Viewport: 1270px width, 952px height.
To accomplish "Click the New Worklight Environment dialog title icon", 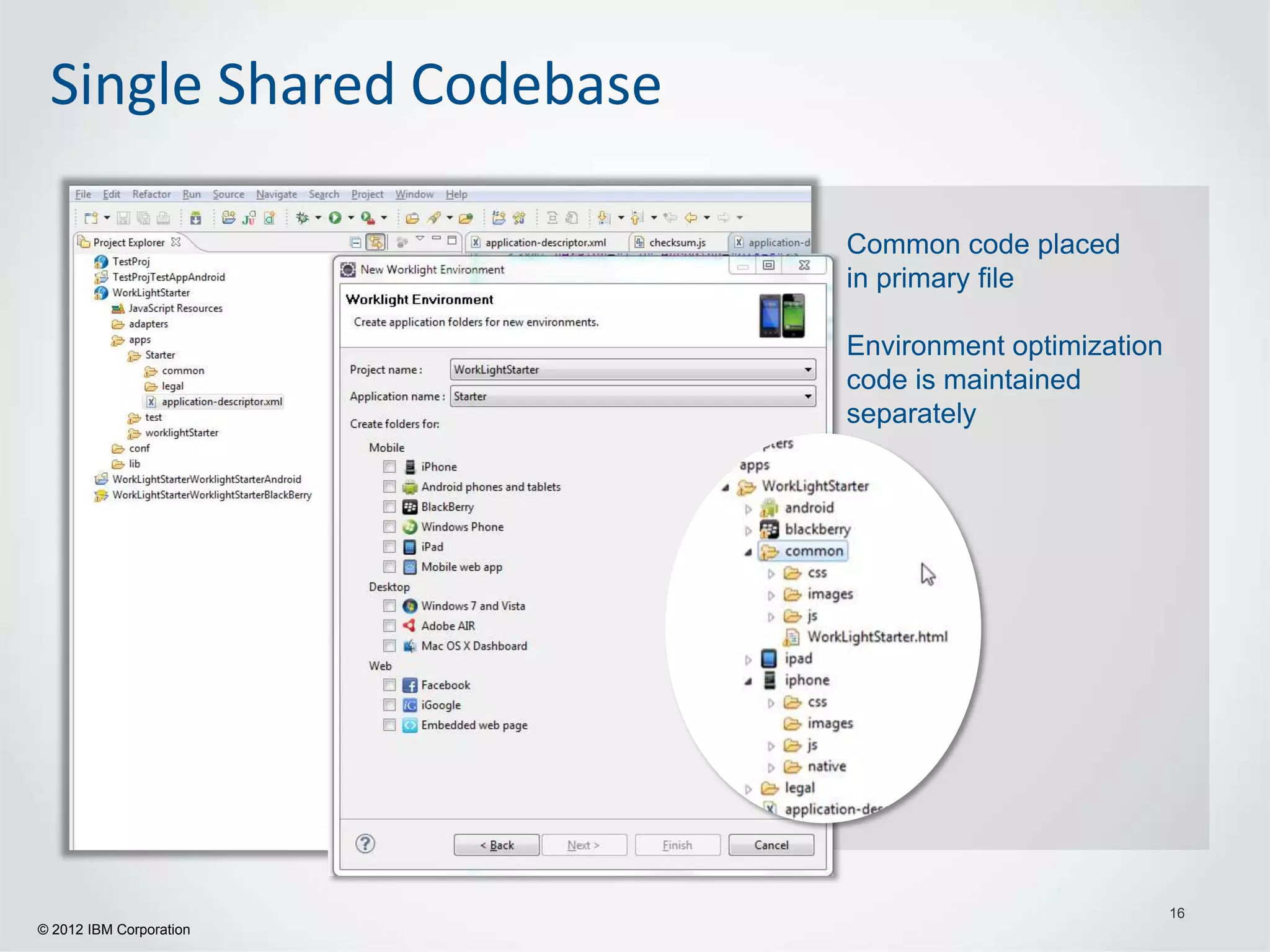I will point(349,270).
